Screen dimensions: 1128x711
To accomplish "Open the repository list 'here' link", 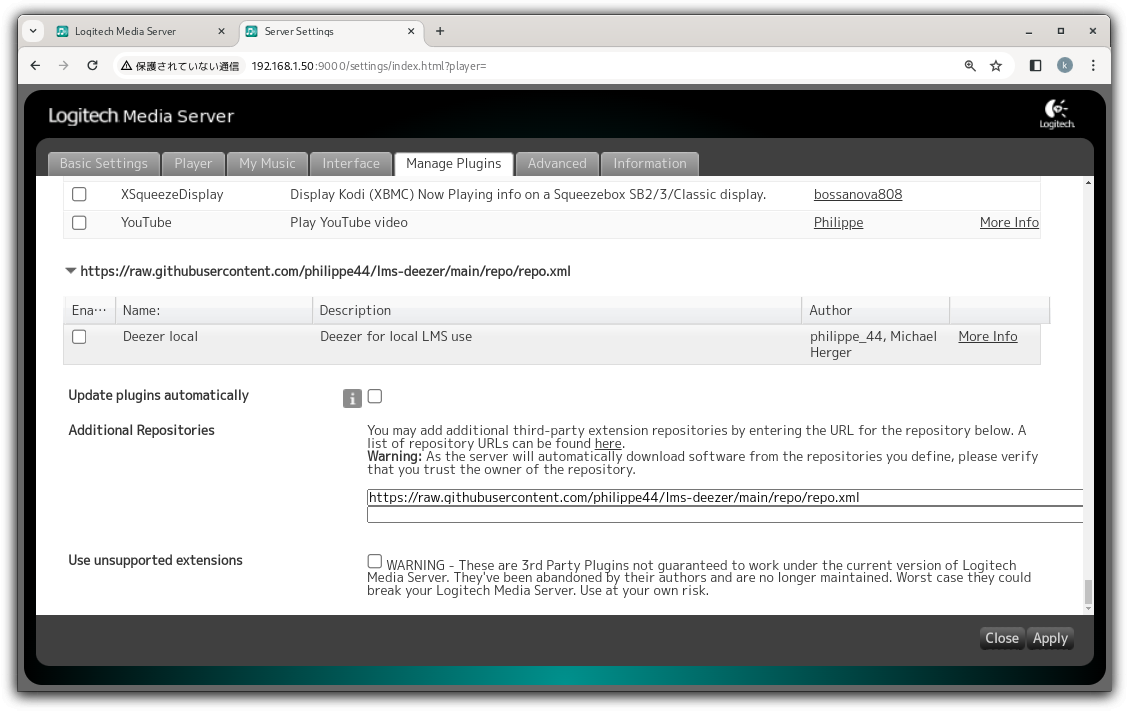I will pyautogui.click(x=608, y=443).
